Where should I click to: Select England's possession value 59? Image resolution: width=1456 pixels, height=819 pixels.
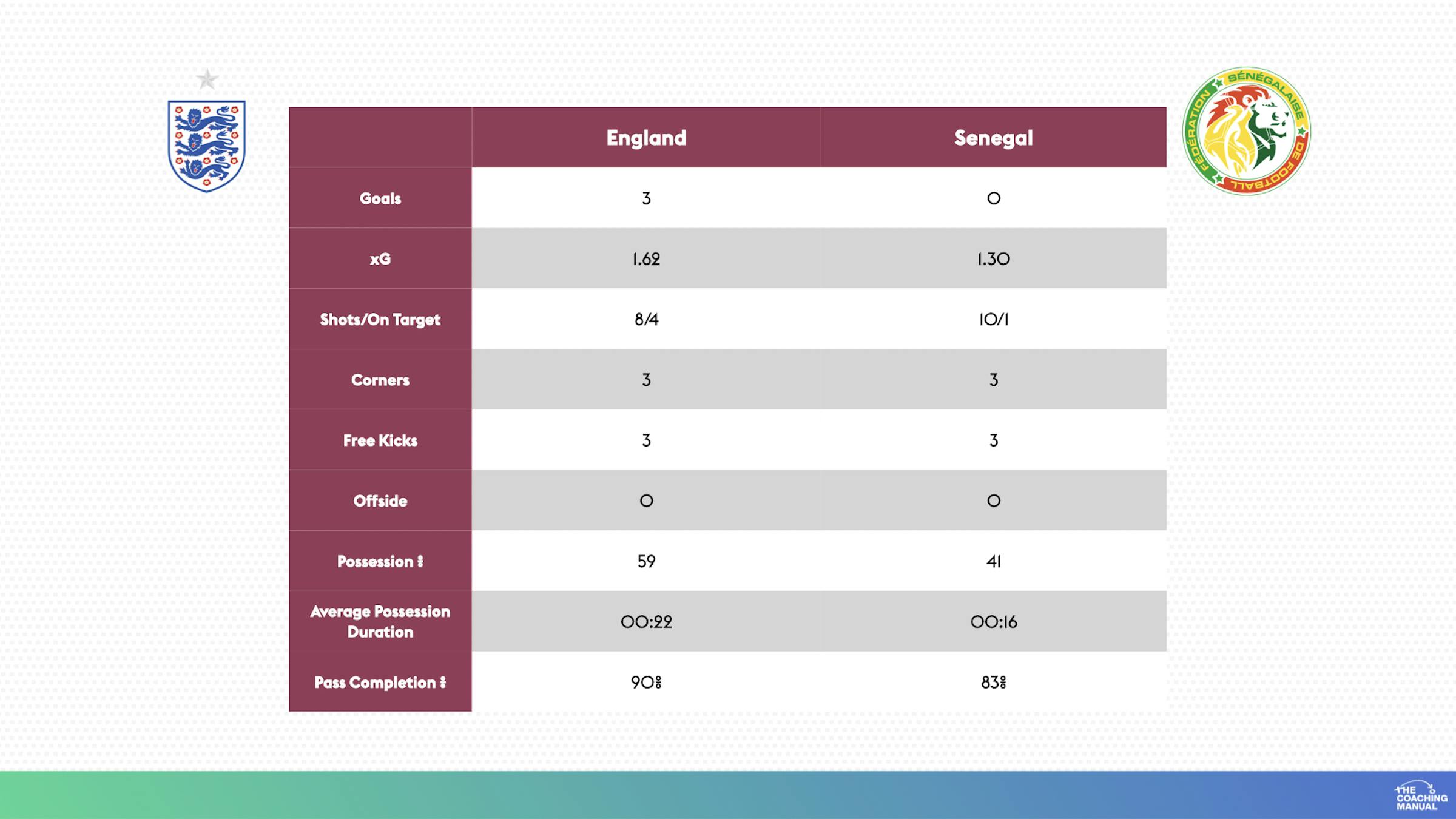pos(646,561)
